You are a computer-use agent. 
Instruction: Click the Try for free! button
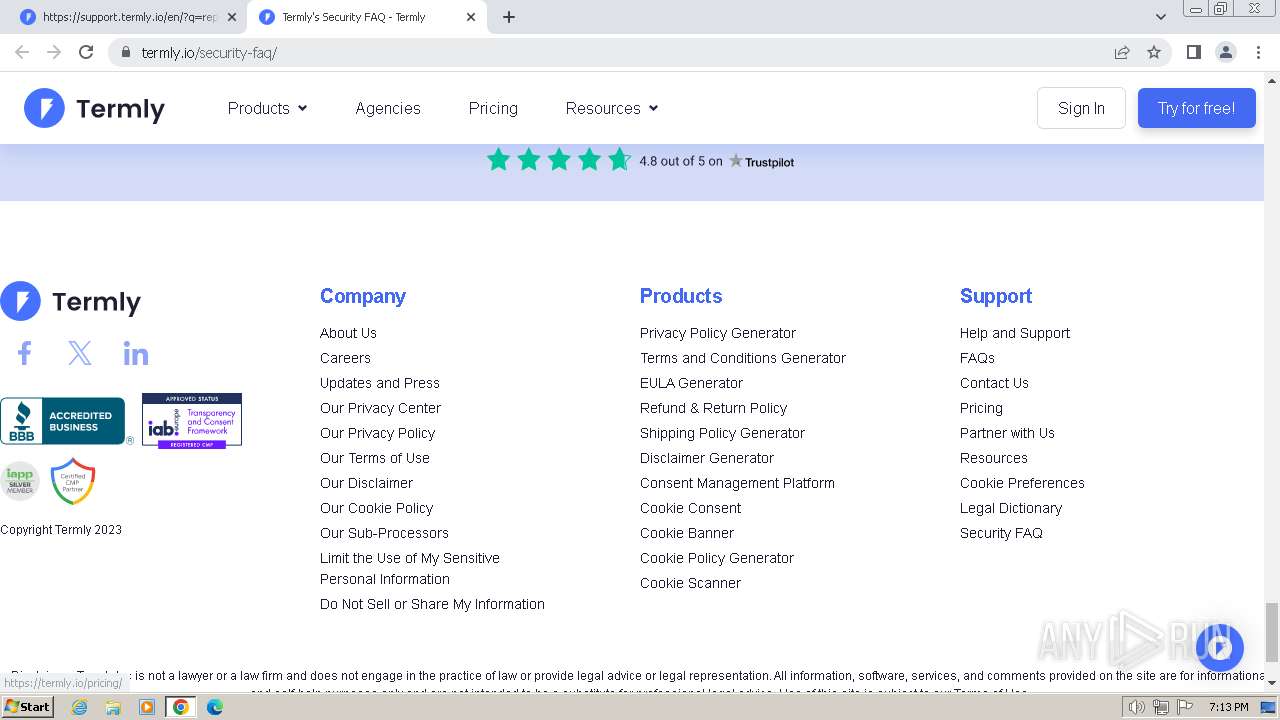pyautogui.click(x=1196, y=108)
